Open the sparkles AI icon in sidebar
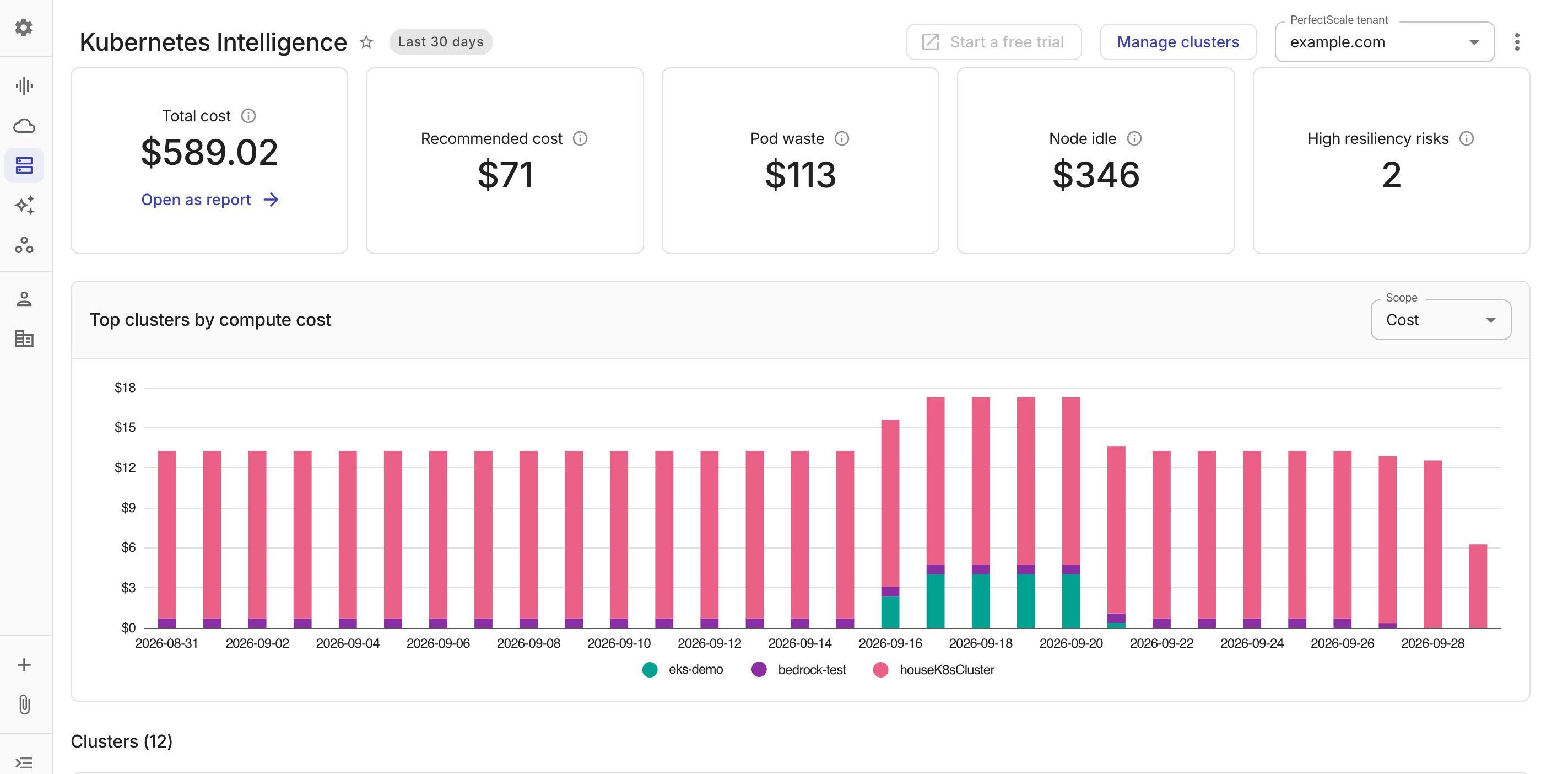Screen dimensions: 1568x774 pos(24,205)
